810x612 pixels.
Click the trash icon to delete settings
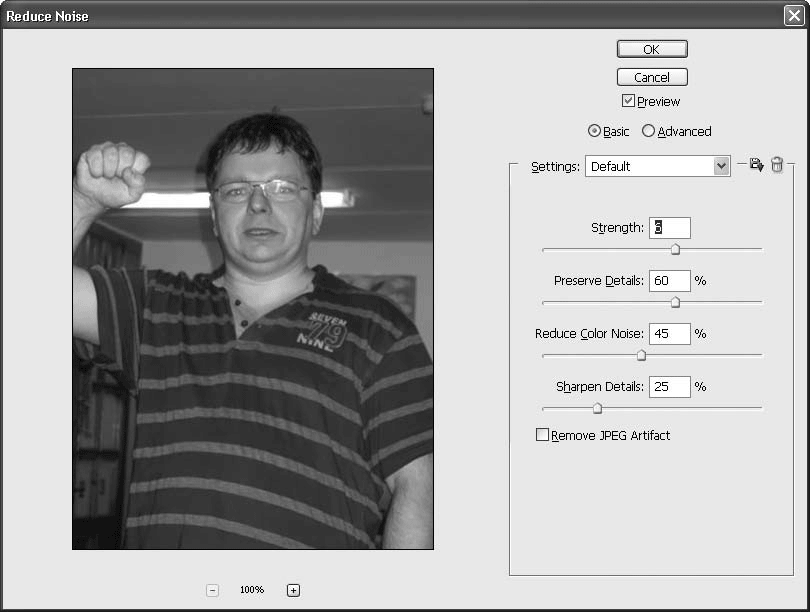pos(777,166)
